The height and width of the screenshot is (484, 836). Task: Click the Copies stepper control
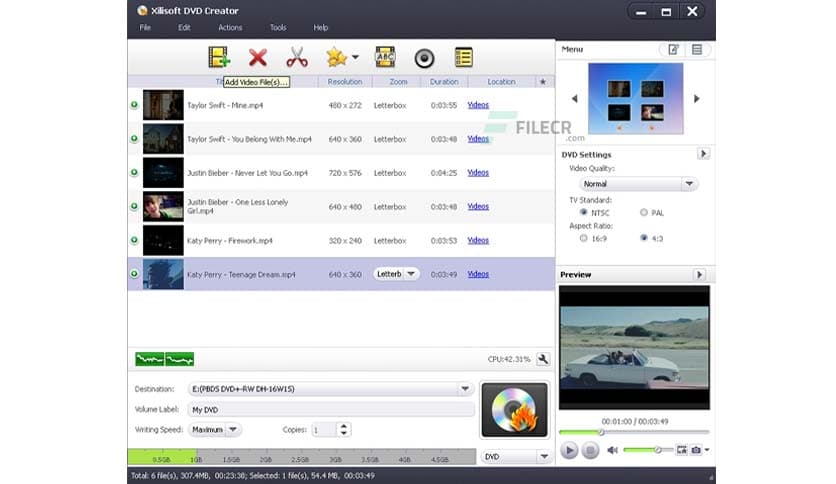click(344, 430)
